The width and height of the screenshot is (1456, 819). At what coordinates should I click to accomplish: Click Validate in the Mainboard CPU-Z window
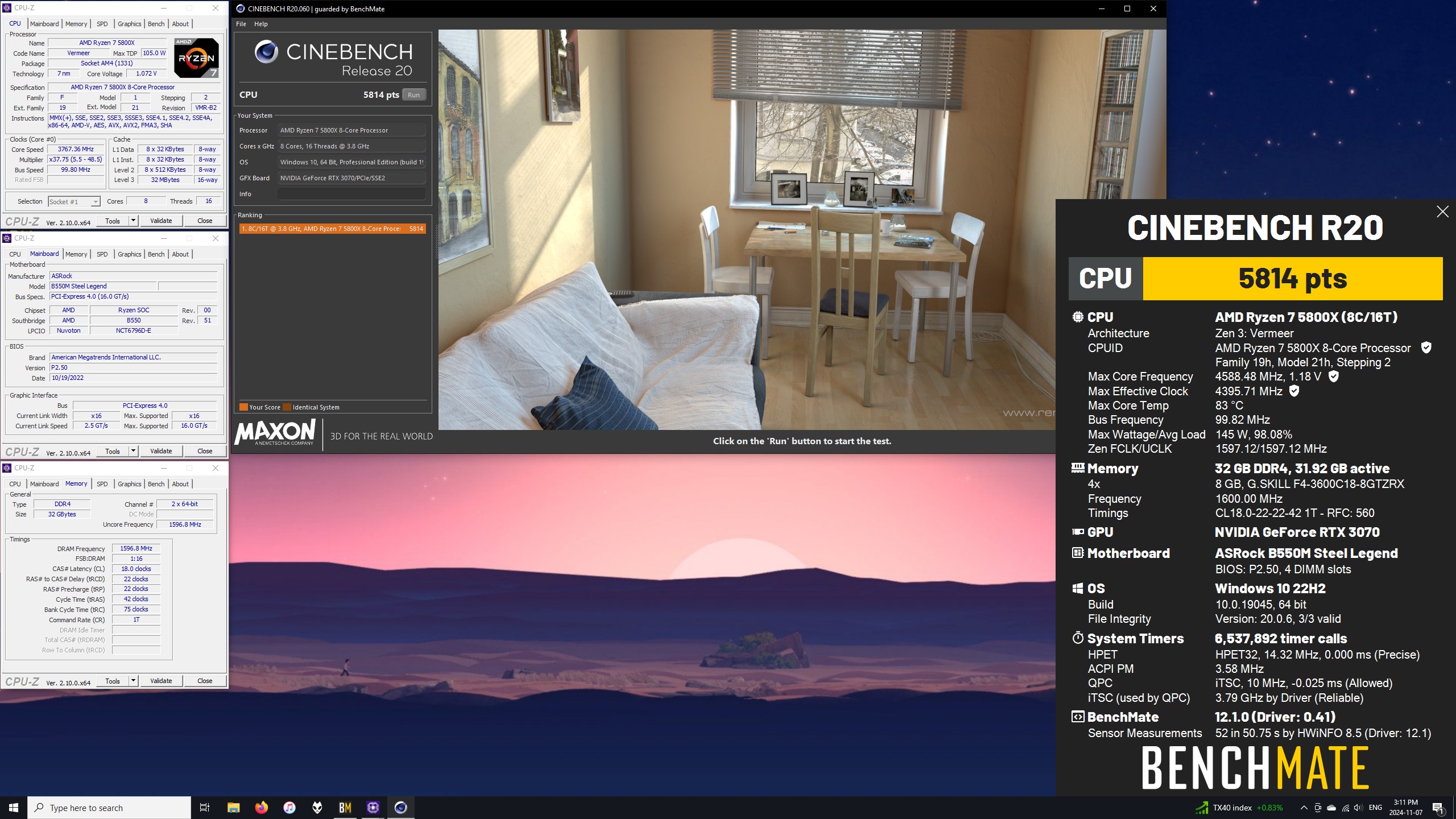point(161,451)
